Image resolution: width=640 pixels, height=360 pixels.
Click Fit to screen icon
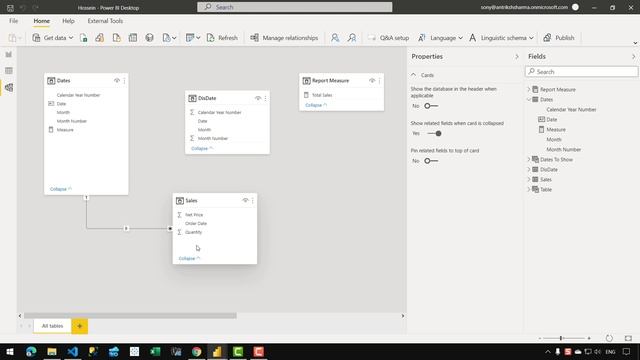coord(628,338)
